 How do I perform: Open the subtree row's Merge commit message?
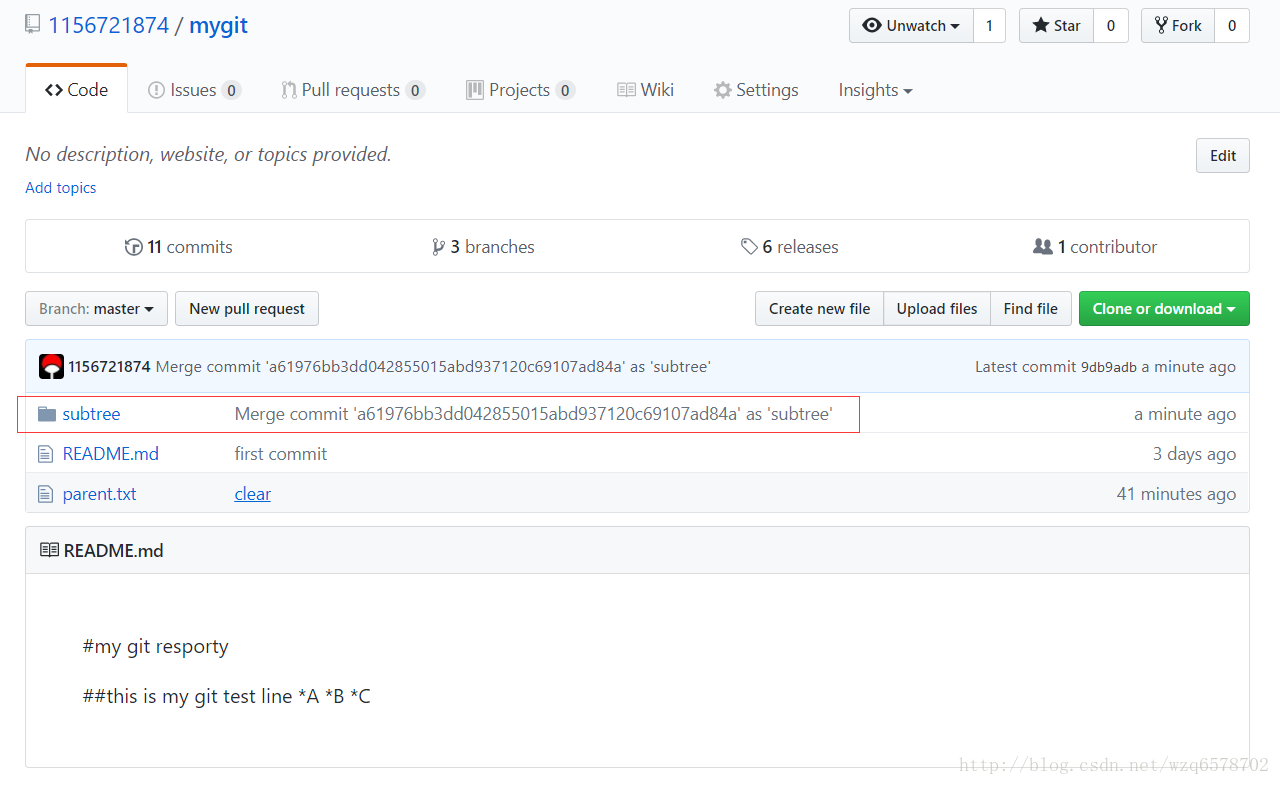coord(533,414)
